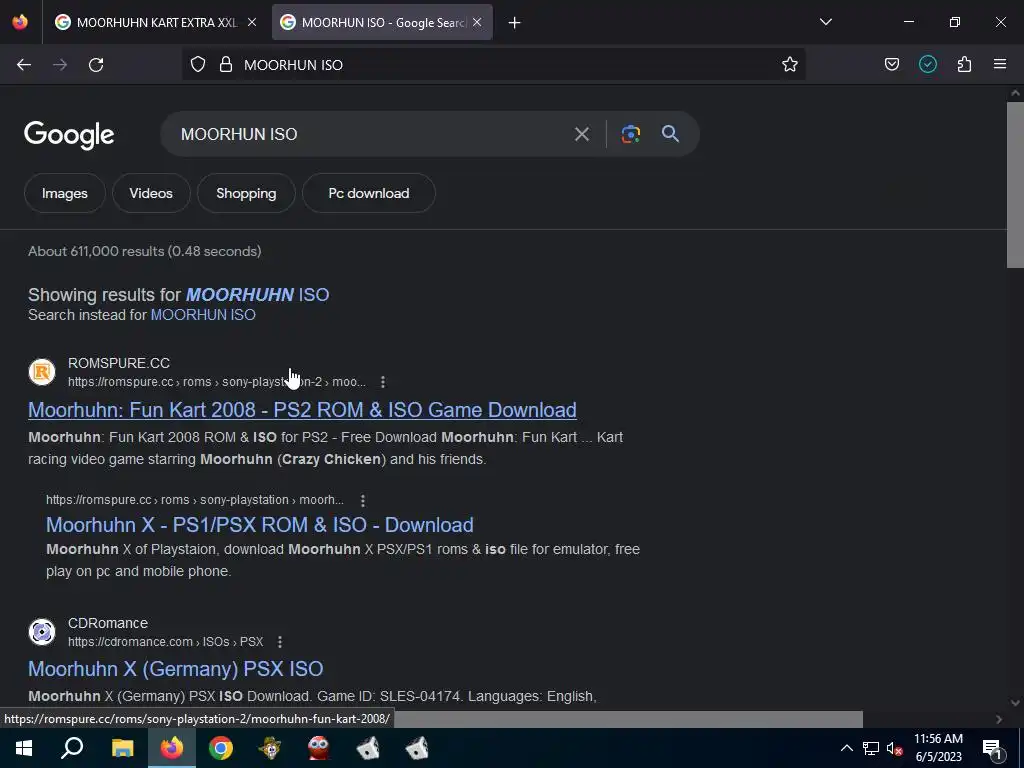This screenshot has height=768, width=1024.
Task: Show hidden system tray icons
Action: pos(846,748)
